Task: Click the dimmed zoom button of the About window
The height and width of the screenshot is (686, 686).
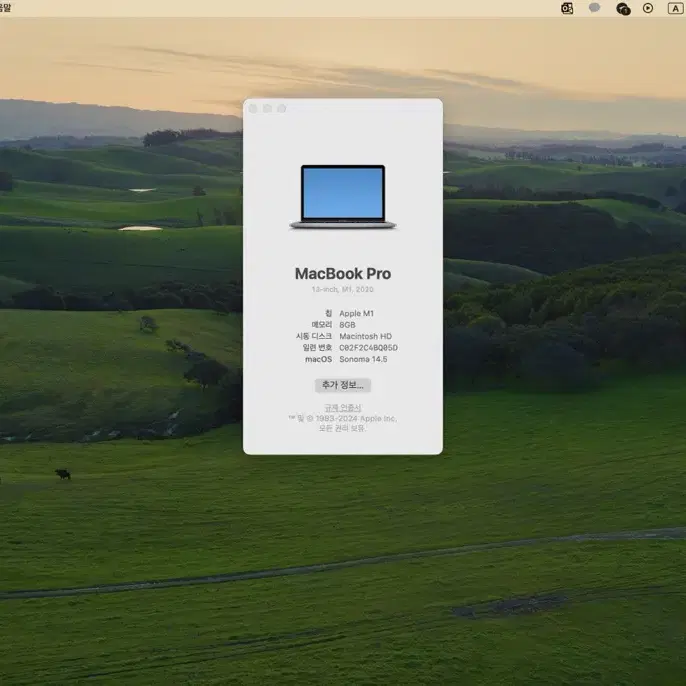Action: coord(282,108)
